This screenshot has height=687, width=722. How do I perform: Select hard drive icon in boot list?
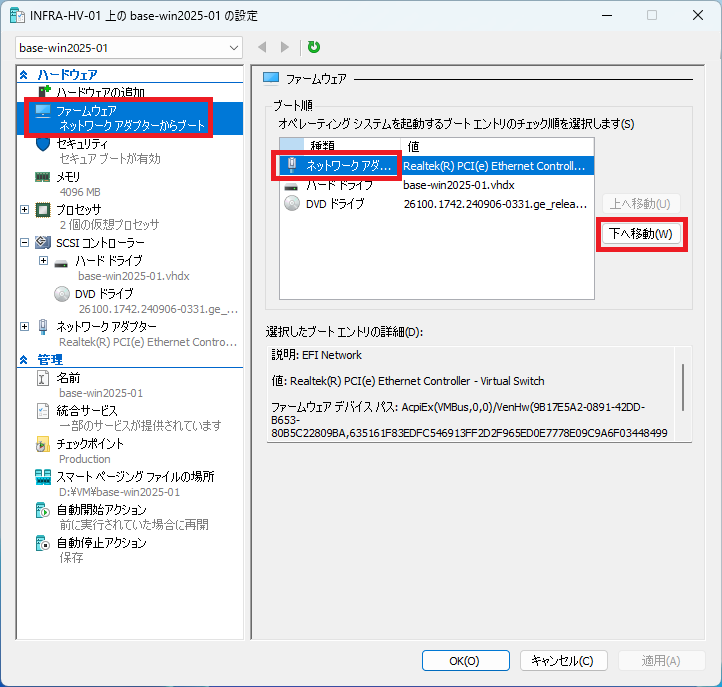[x=291, y=187]
